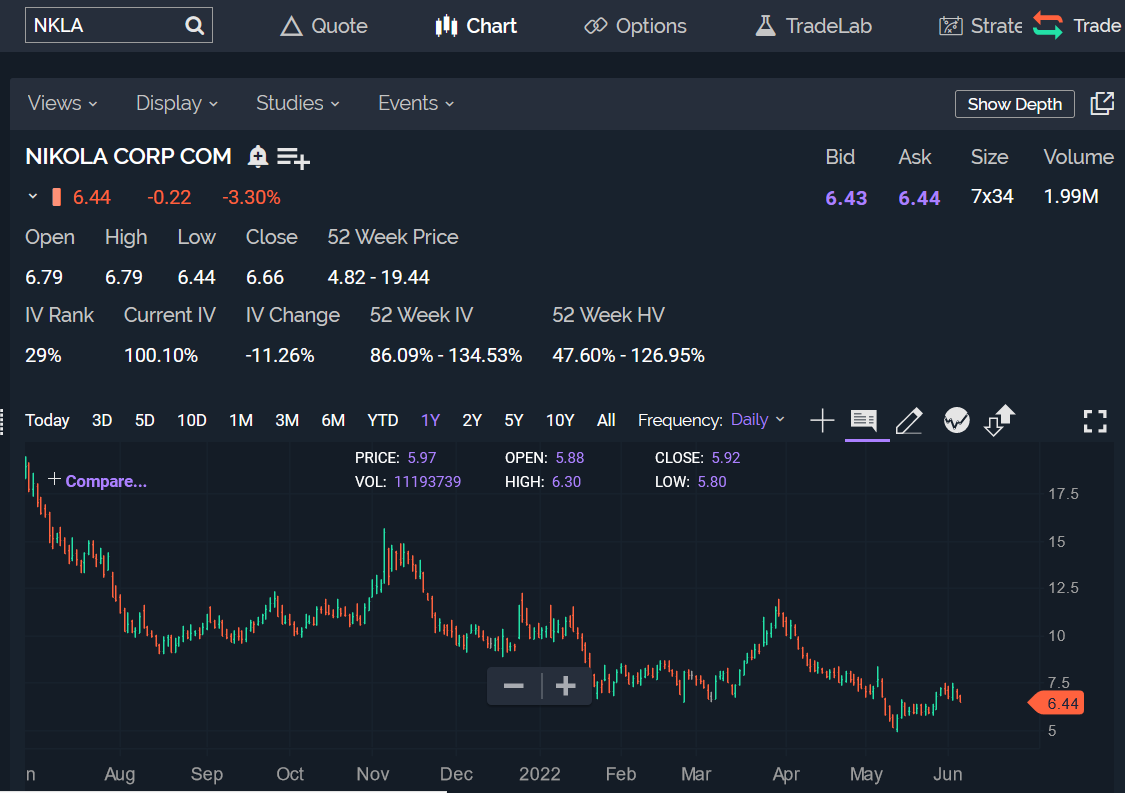Collapse the quote details chevron
This screenshot has height=793, width=1125.
[32, 197]
